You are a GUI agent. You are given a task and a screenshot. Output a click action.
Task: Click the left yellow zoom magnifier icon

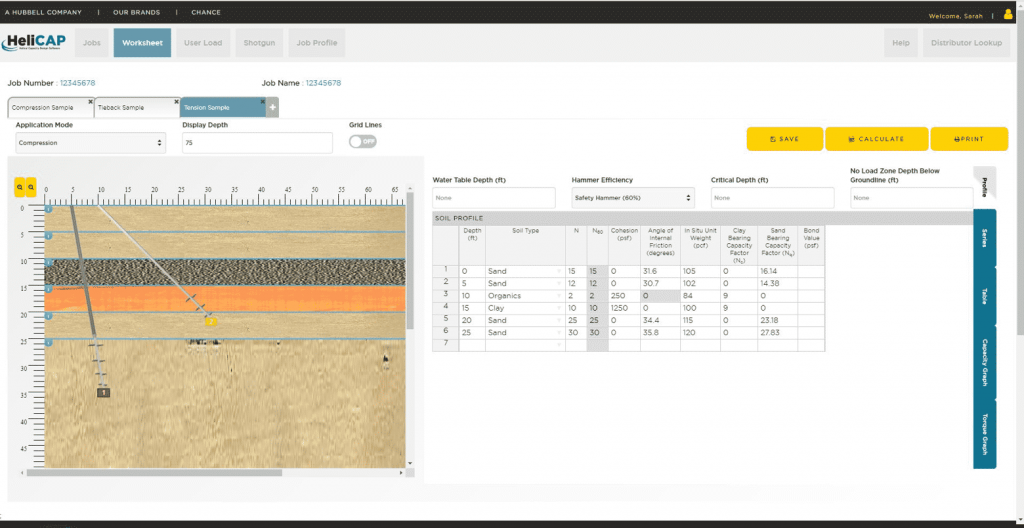pyautogui.click(x=19, y=187)
